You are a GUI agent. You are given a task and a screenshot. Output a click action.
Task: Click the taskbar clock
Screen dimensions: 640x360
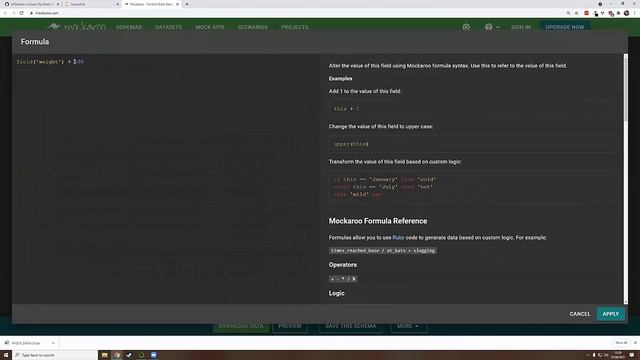point(618,355)
